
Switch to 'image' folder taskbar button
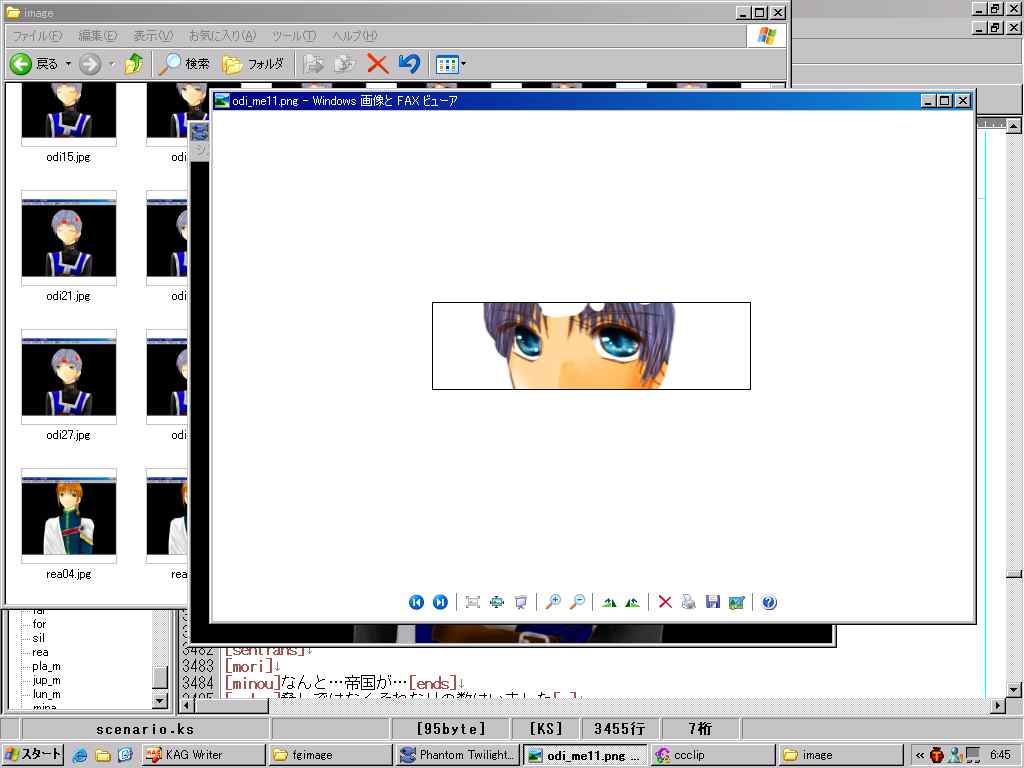(x=840, y=755)
